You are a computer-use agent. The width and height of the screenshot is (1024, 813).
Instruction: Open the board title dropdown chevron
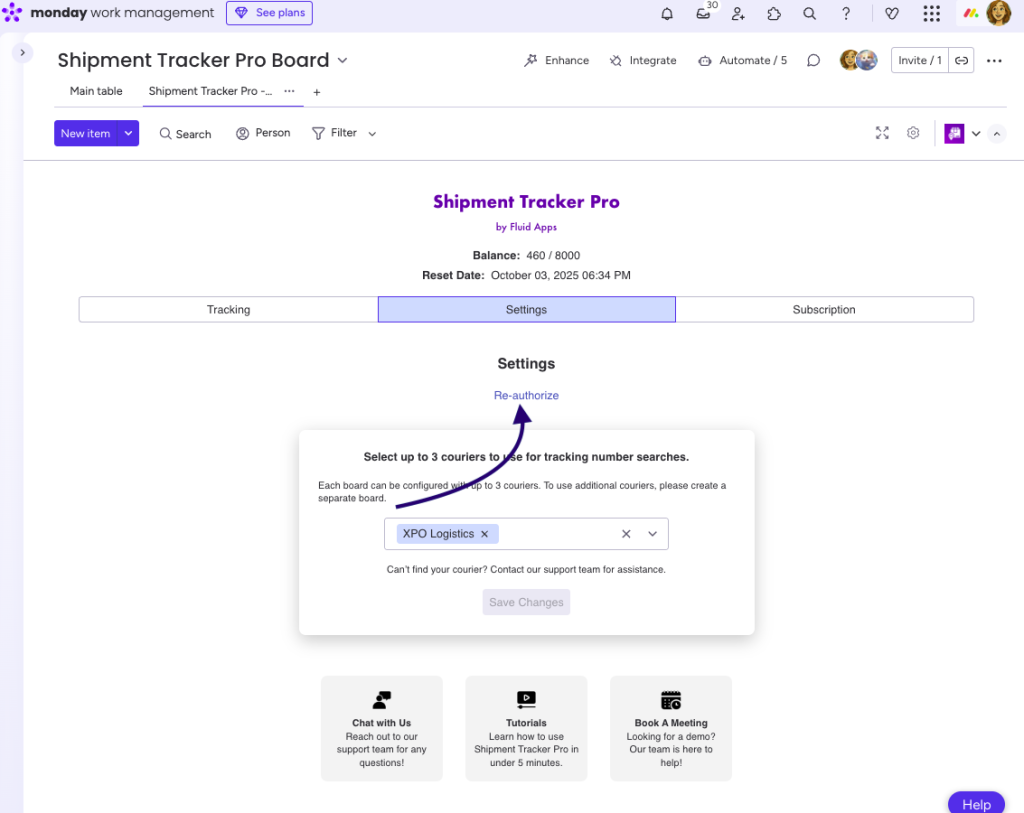point(342,61)
